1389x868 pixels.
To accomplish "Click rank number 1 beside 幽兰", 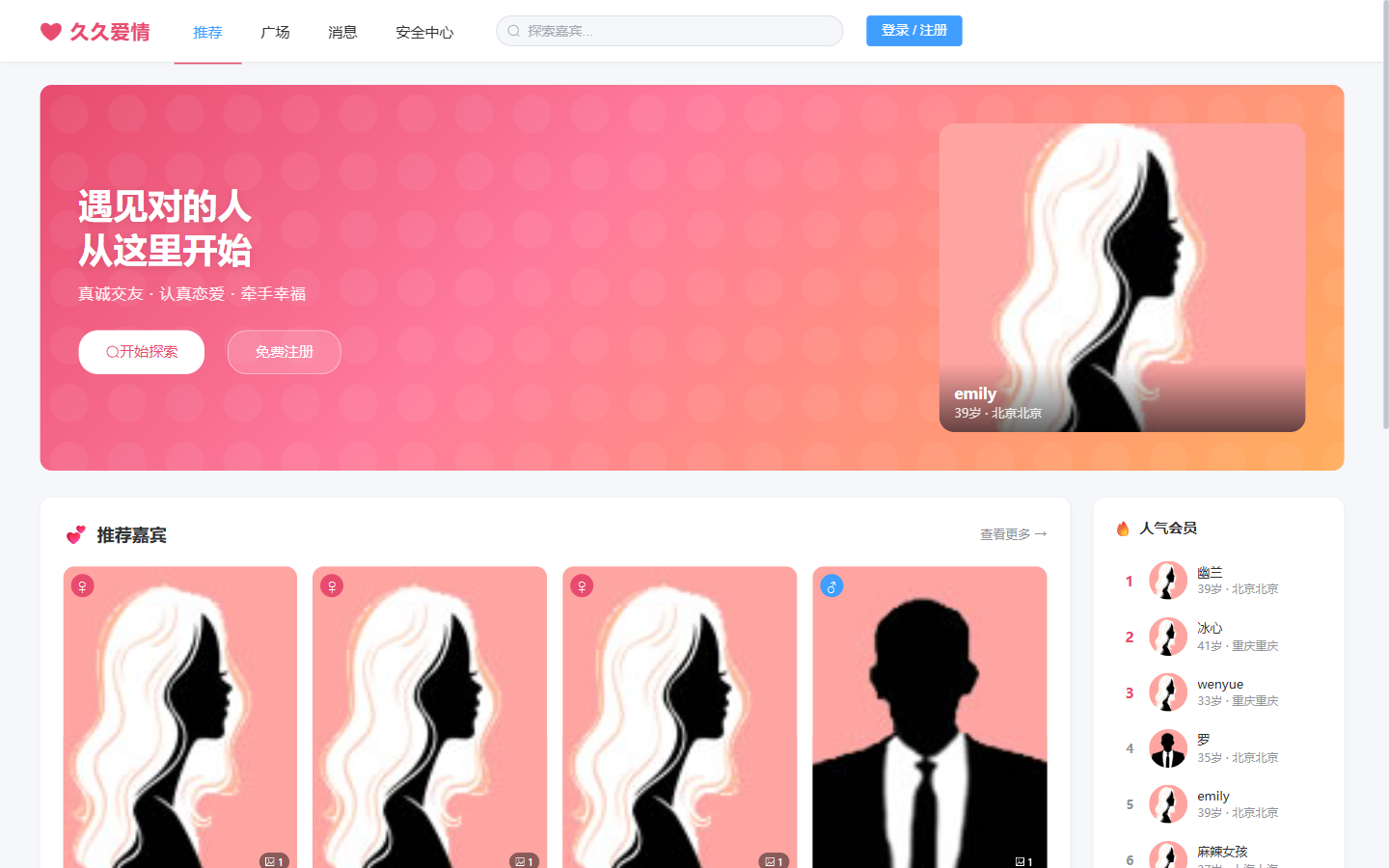I will click(x=1130, y=582).
